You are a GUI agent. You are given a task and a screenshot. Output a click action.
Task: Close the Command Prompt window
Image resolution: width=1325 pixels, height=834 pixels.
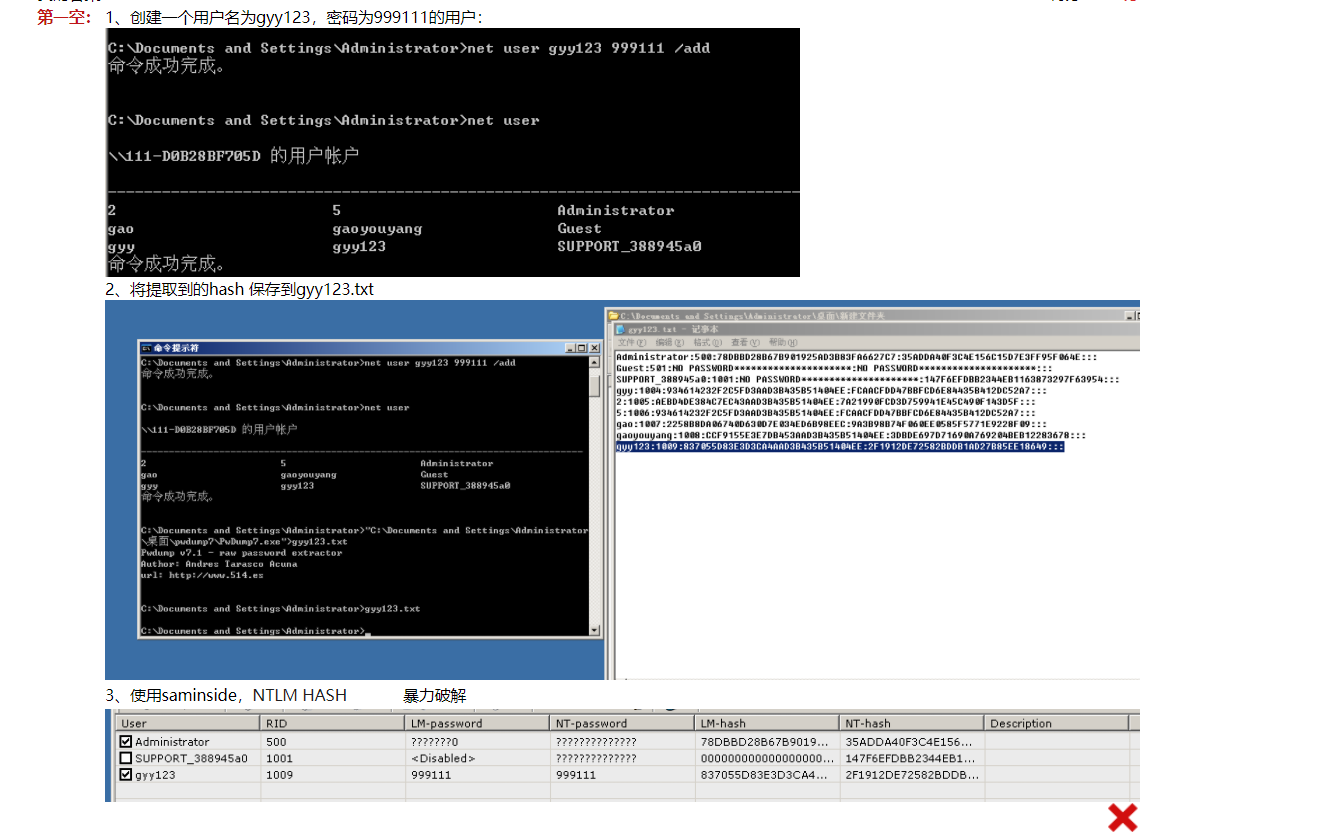tap(594, 348)
